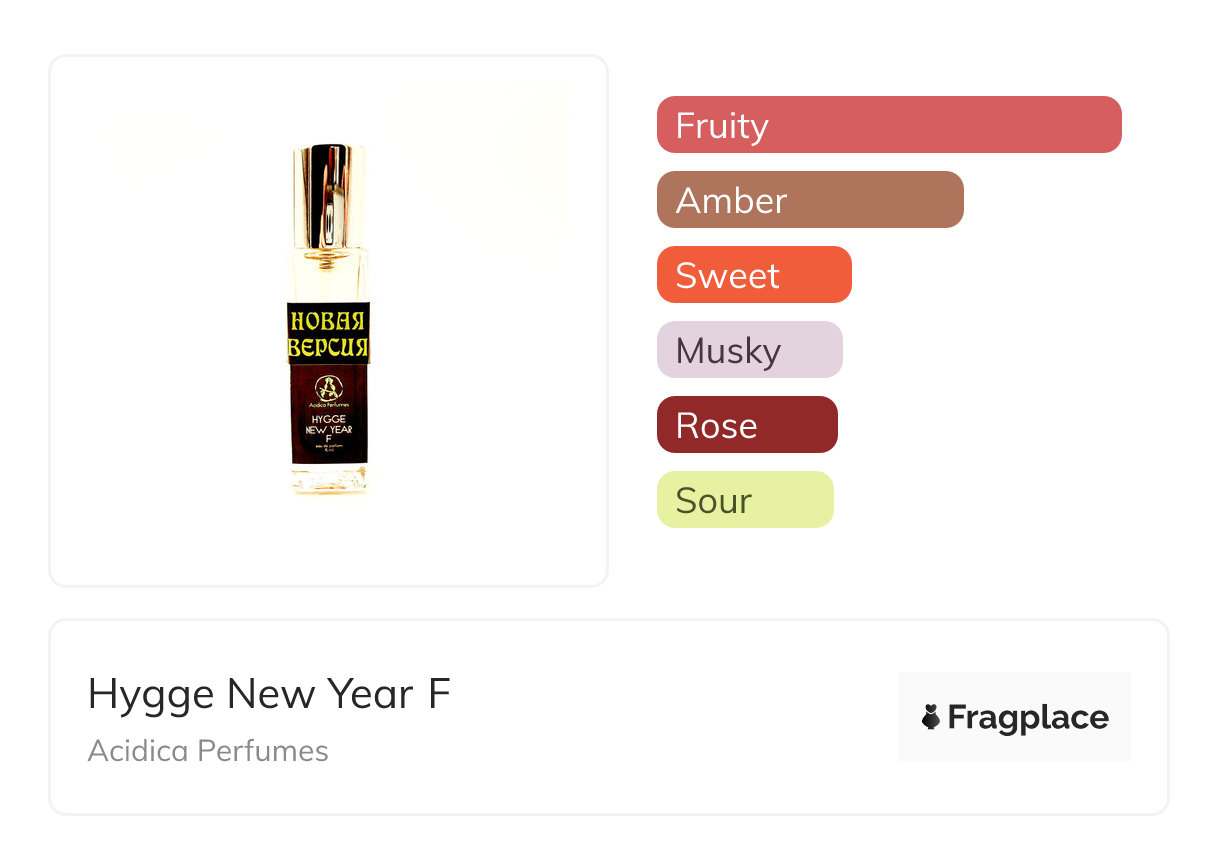Click the 'Musky' label text
Image resolution: width=1218 pixels, height=864 pixels.
click(728, 351)
